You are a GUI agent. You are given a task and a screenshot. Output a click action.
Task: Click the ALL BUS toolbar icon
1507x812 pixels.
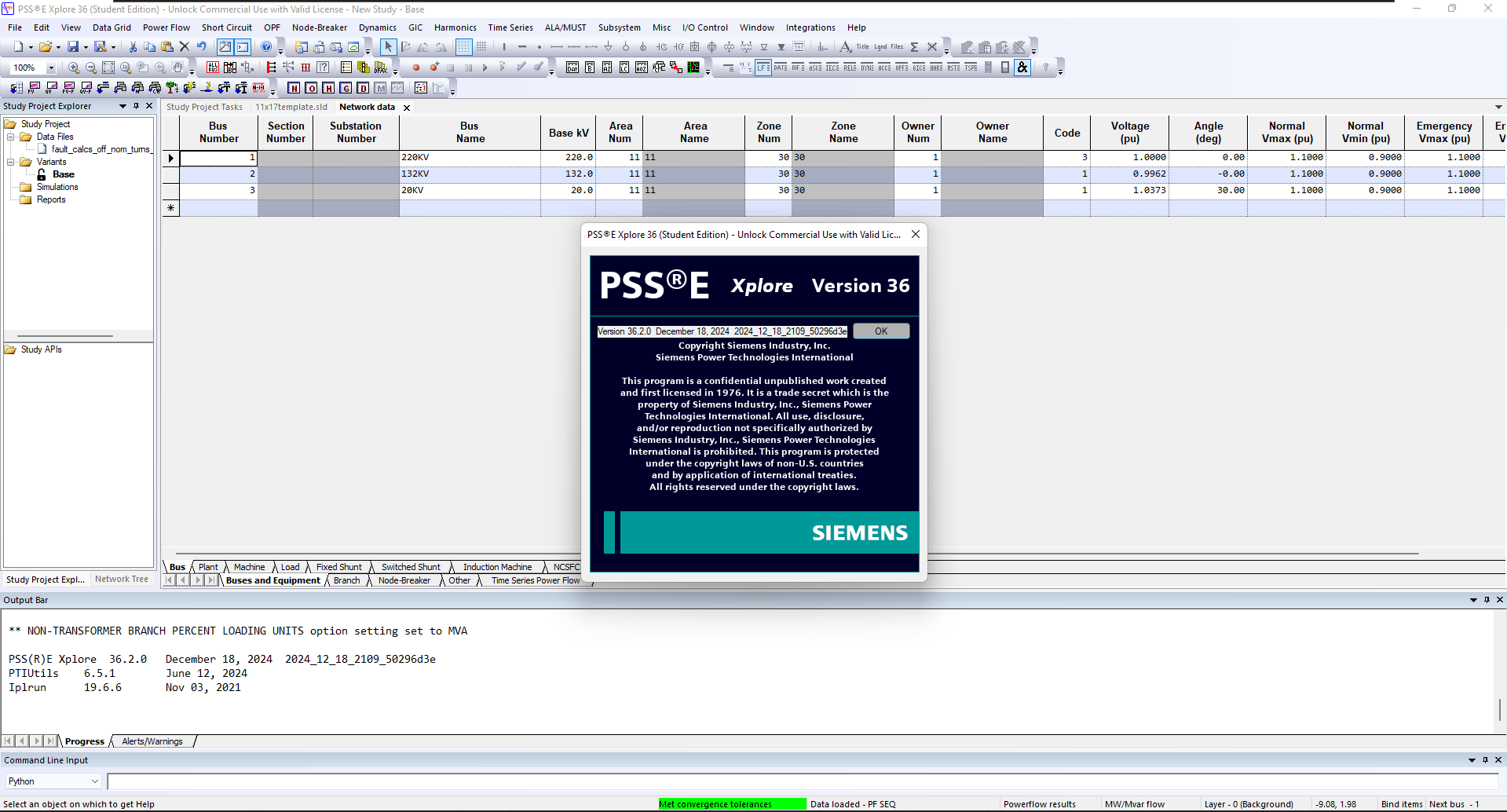213,68
